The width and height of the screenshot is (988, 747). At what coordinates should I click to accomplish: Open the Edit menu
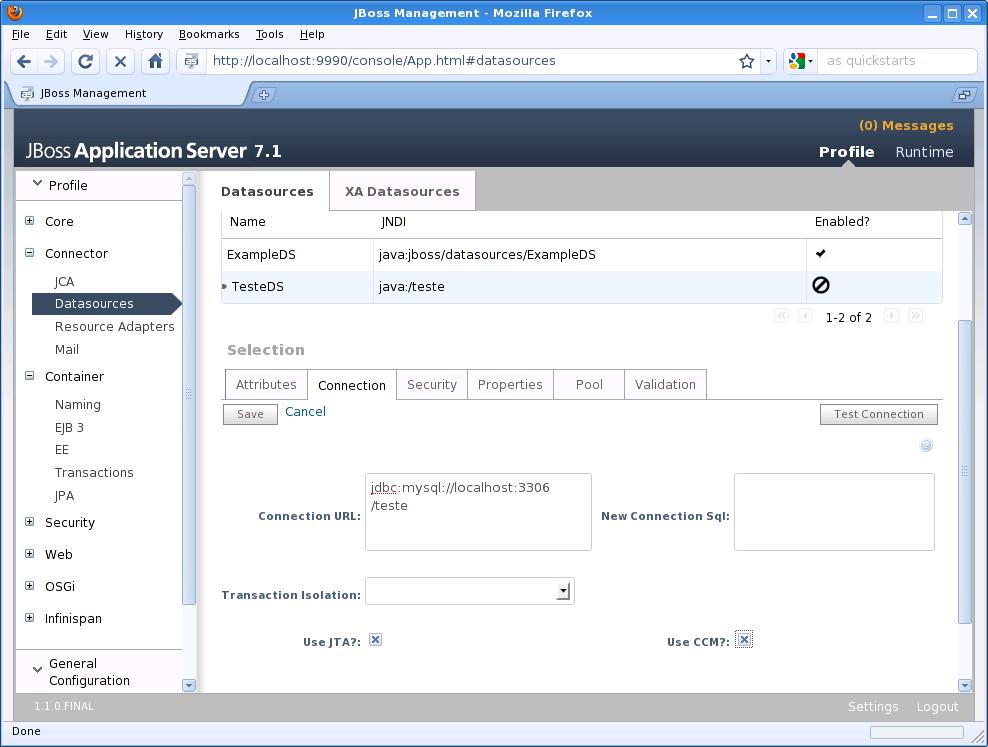[x=56, y=34]
